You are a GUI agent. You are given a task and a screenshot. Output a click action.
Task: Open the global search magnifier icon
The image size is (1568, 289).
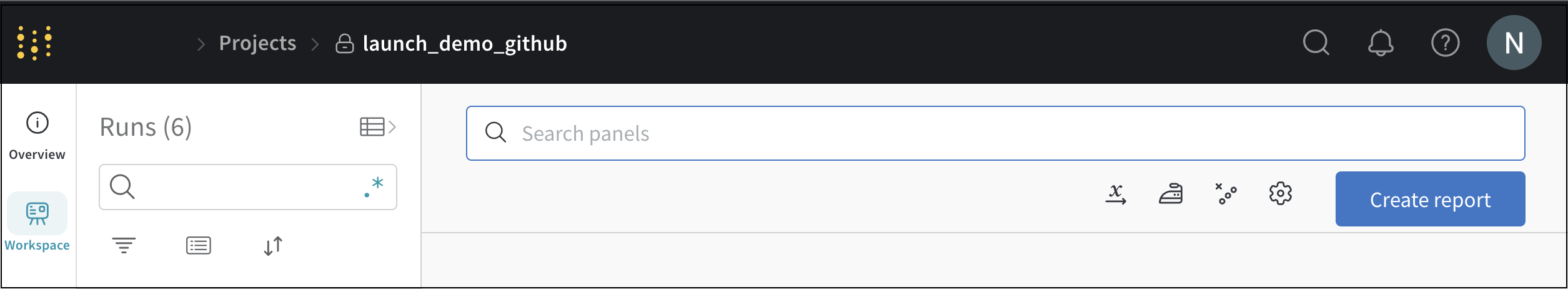[1316, 43]
